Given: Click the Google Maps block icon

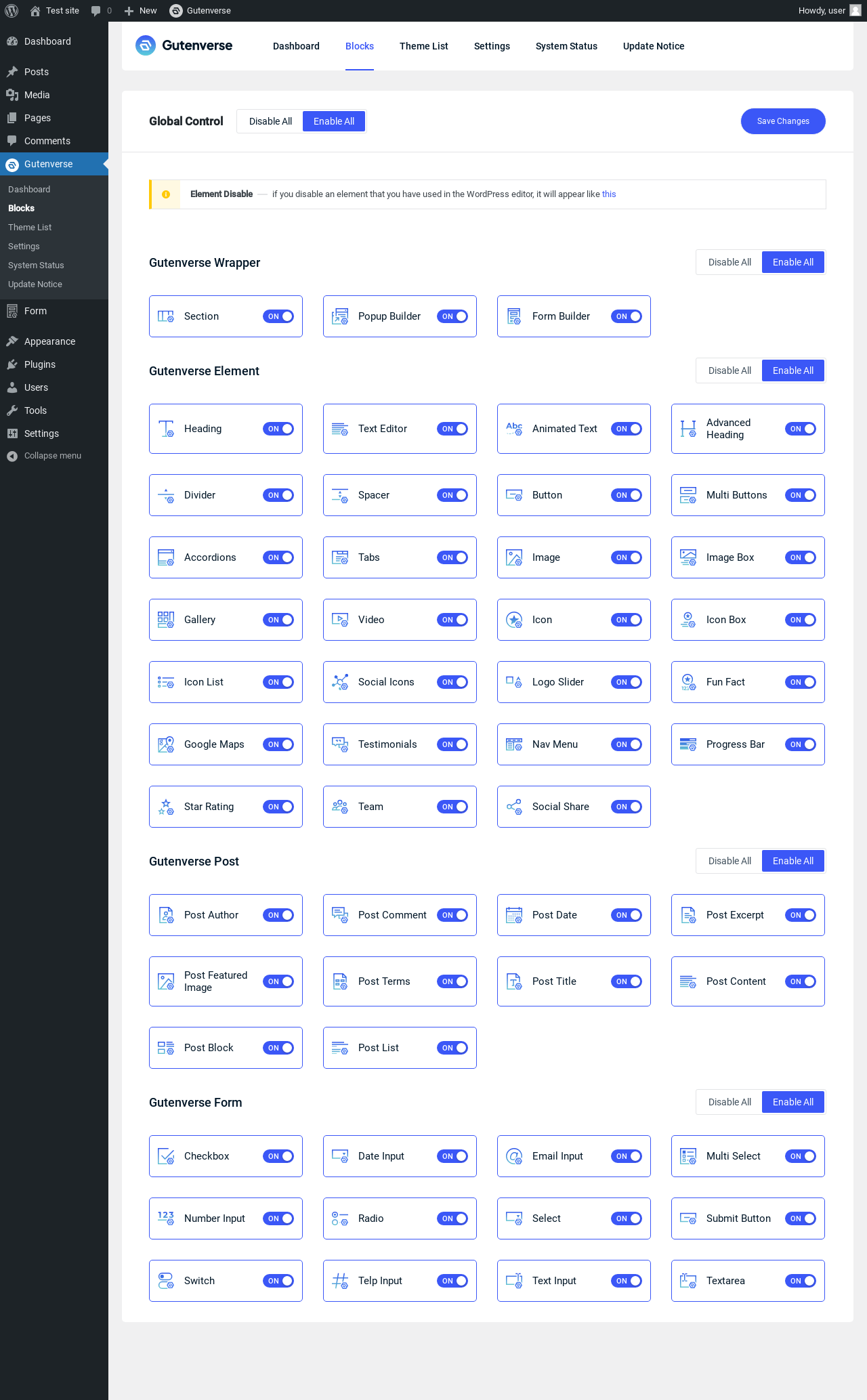Looking at the screenshot, I should point(166,744).
